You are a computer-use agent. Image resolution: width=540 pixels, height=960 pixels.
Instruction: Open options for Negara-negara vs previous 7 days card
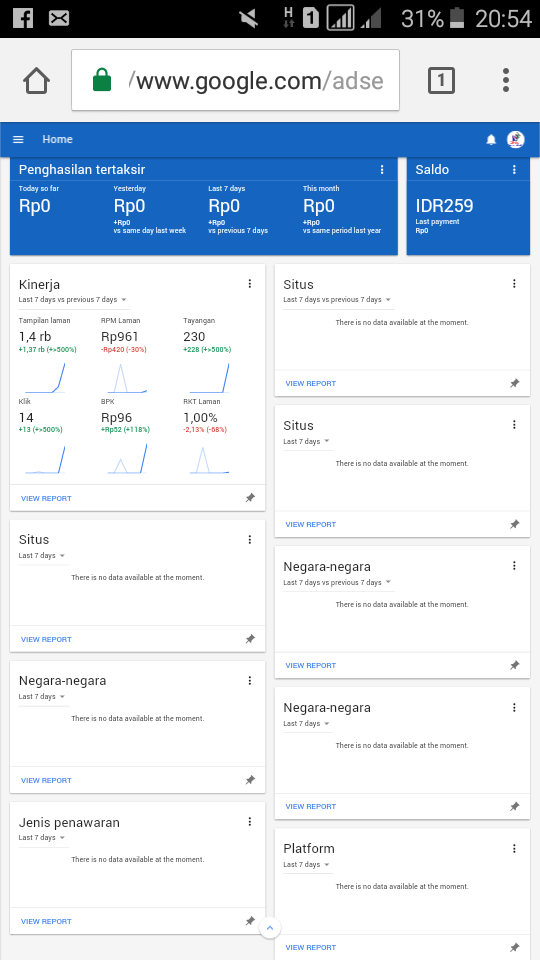coord(514,566)
